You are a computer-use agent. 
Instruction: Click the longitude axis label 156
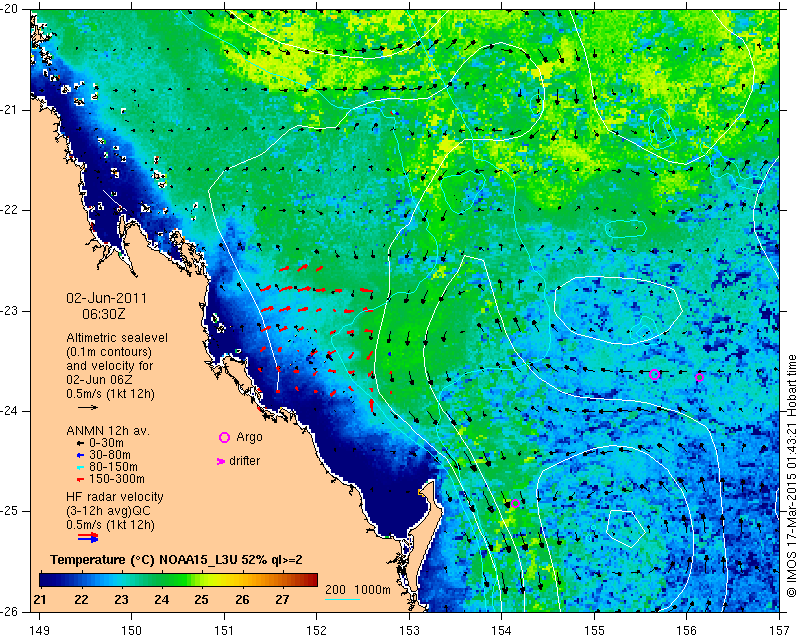pyautogui.click(x=687, y=631)
